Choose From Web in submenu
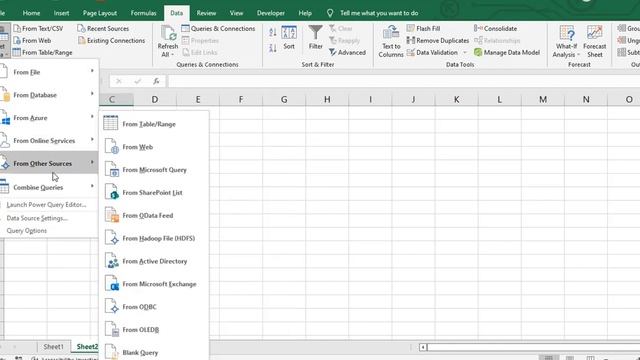This screenshot has width=640, height=360. point(154,147)
